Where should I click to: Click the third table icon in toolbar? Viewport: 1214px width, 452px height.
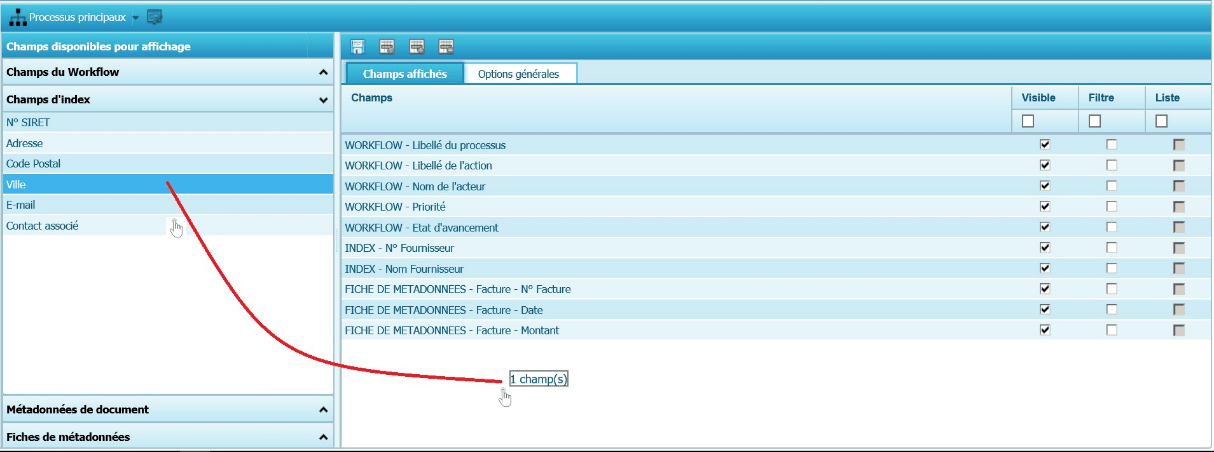tap(416, 47)
